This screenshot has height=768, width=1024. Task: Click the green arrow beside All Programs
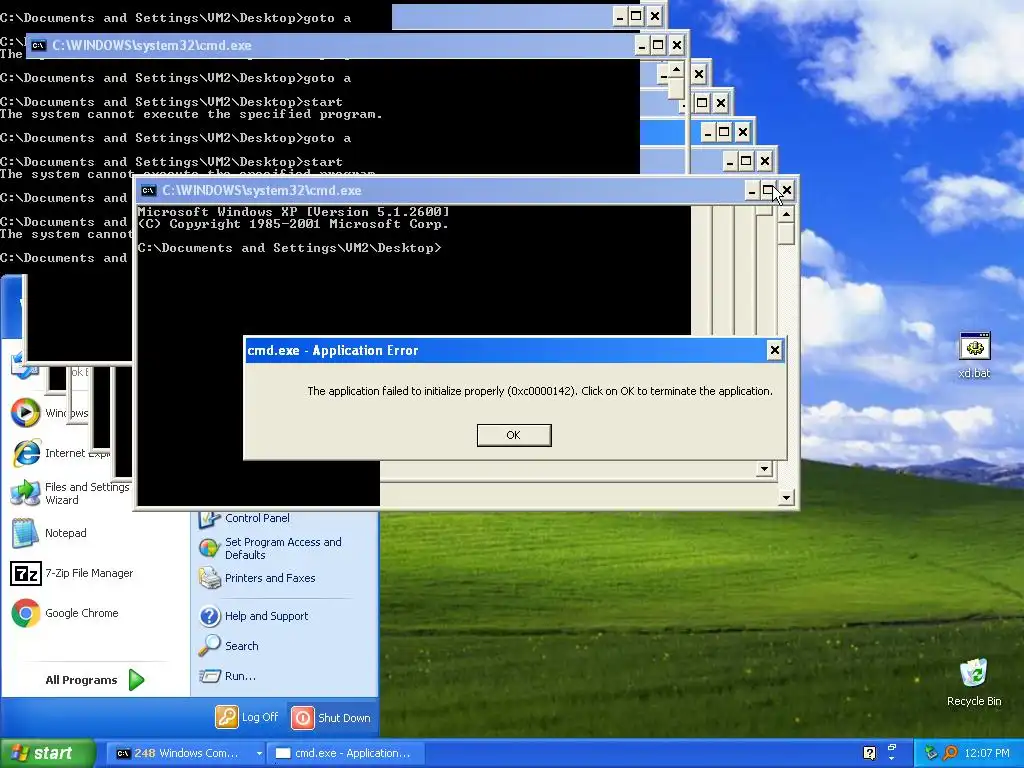click(x=136, y=680)
